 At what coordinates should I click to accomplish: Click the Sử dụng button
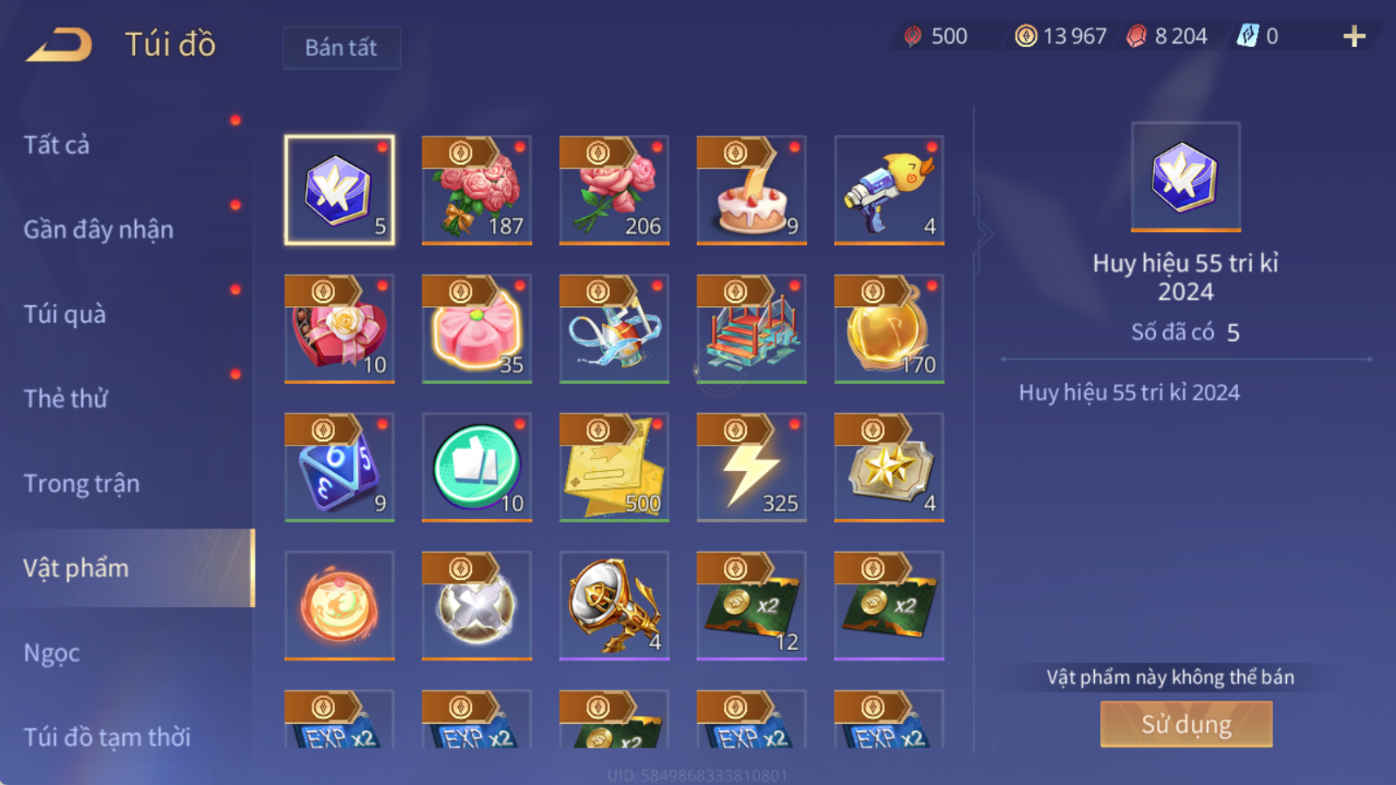(x=1186, y=724)
